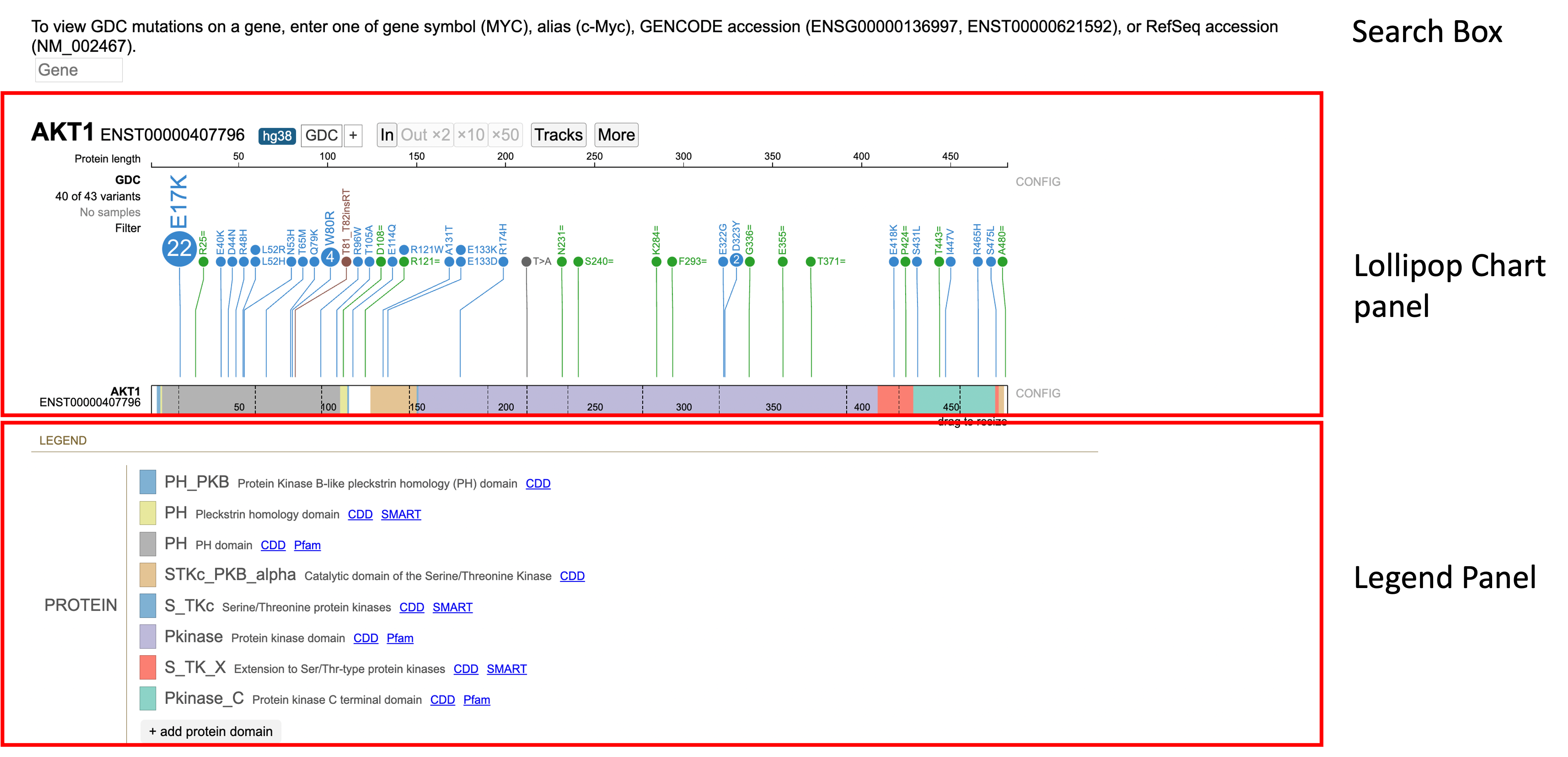Screen dimensions: 1568x757
Task: Click the E17K mutation disc labeled 22
Action: 179,248
